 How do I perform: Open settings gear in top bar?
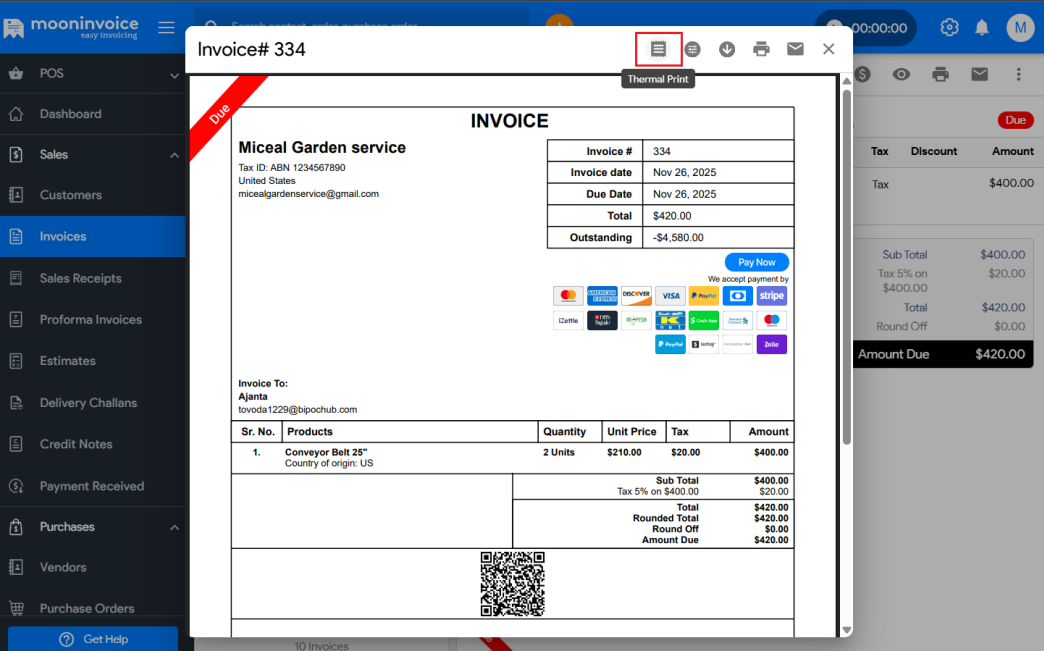click(x=949, y=28)
